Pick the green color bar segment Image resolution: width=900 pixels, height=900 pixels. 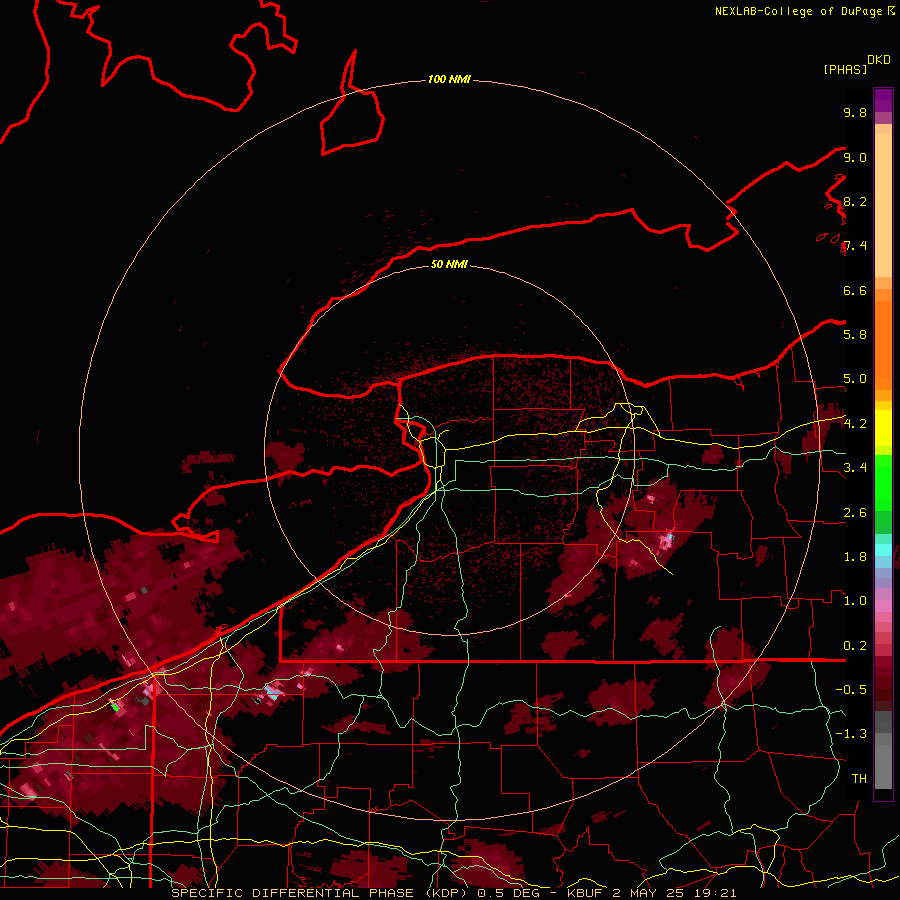(x=883, y=482)
